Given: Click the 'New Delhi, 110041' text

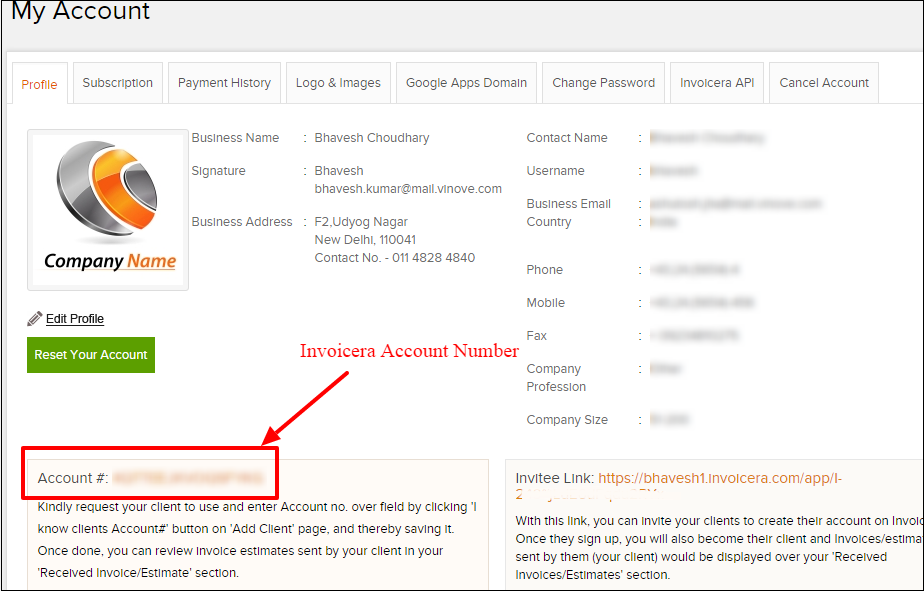Looking at the screenshot, I should tap(365, 240).
